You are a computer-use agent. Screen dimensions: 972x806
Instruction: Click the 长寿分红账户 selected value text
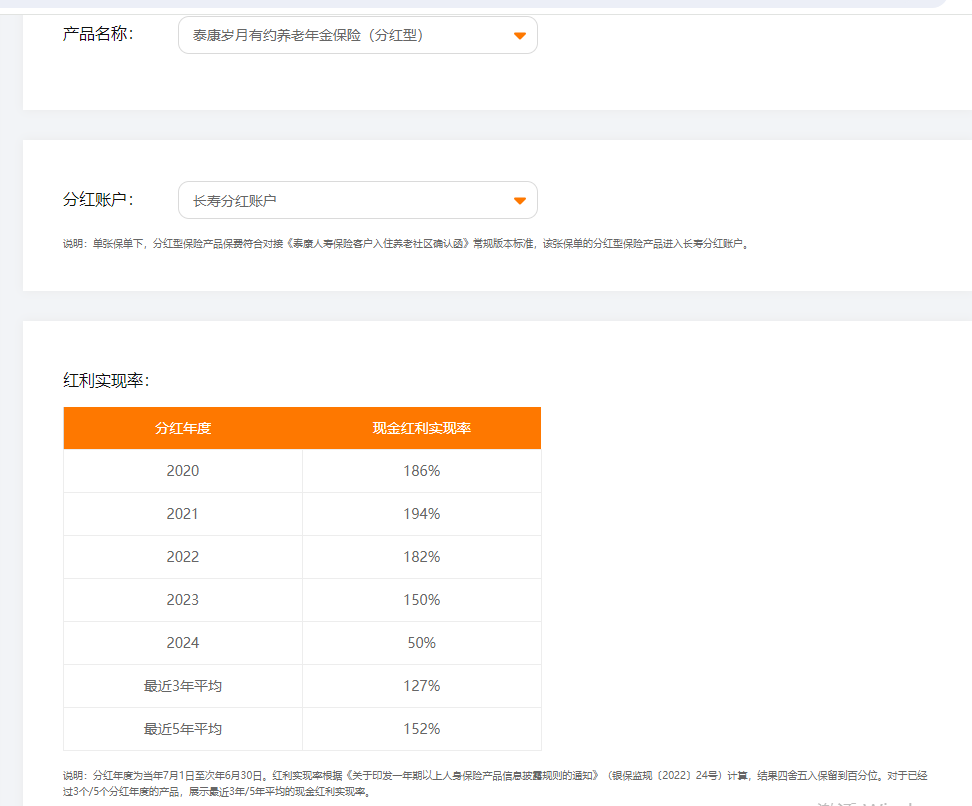coord(234,201)
